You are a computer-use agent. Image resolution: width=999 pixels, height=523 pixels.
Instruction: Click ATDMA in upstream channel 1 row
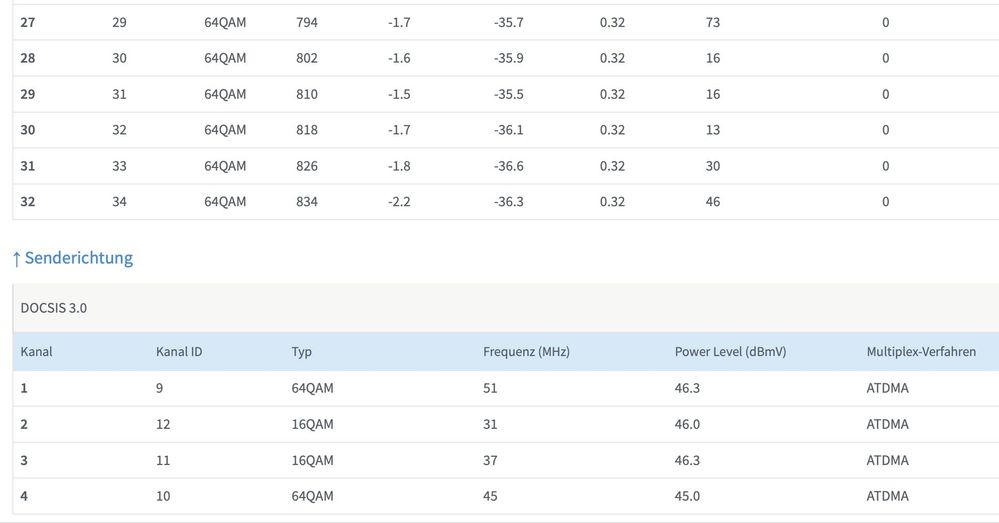[887, 388]
